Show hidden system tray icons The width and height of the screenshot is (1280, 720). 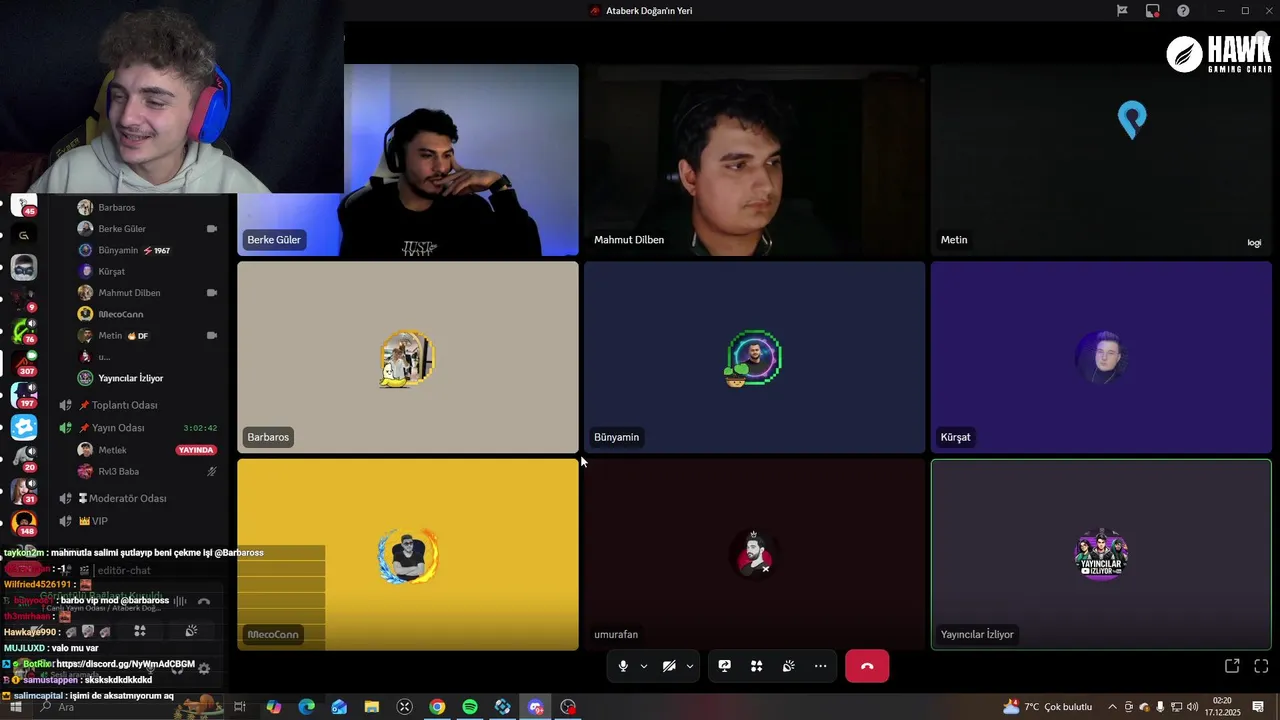point(1112,707)
